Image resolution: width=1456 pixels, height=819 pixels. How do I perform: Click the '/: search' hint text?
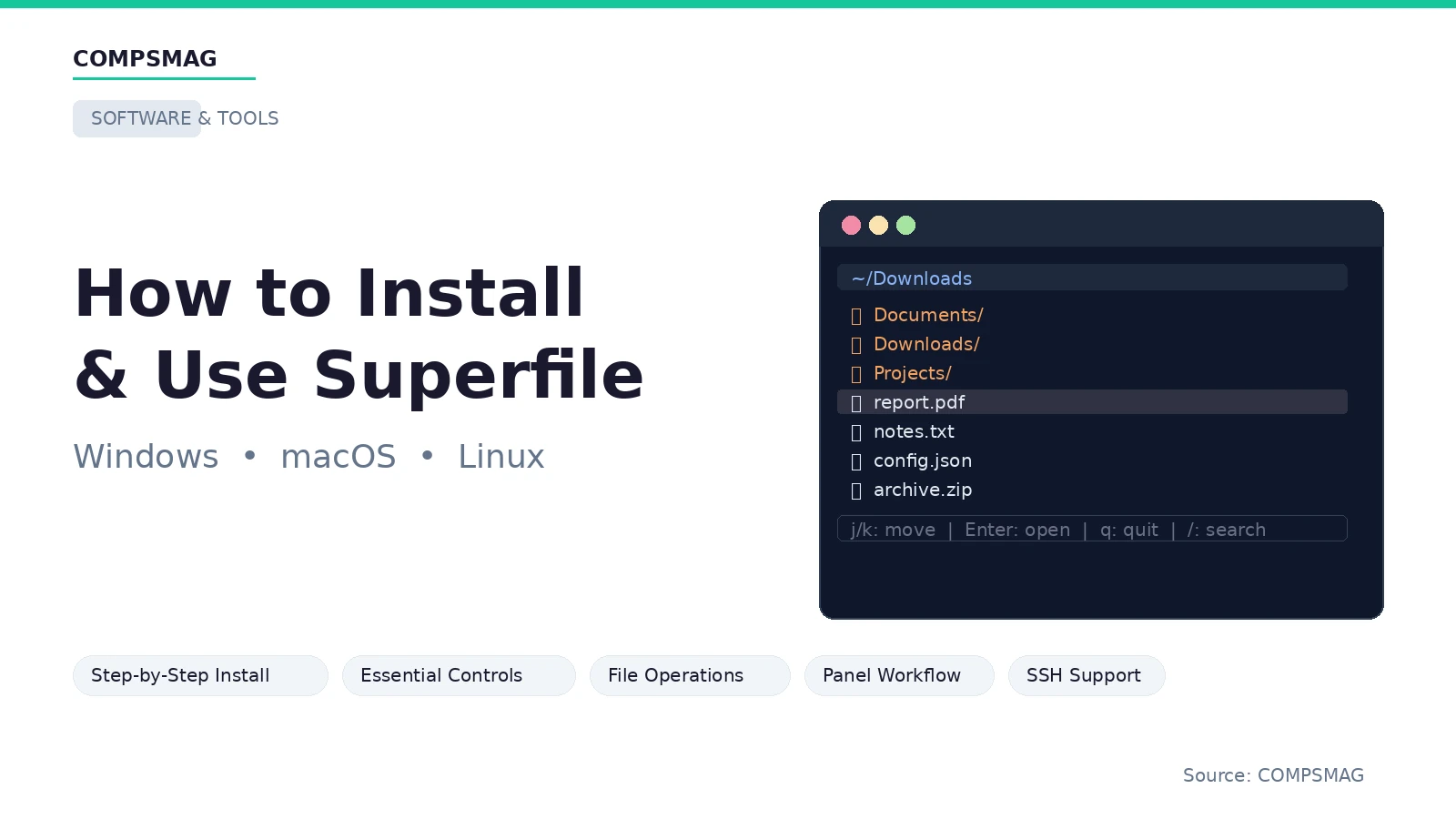click(1226, 530)
